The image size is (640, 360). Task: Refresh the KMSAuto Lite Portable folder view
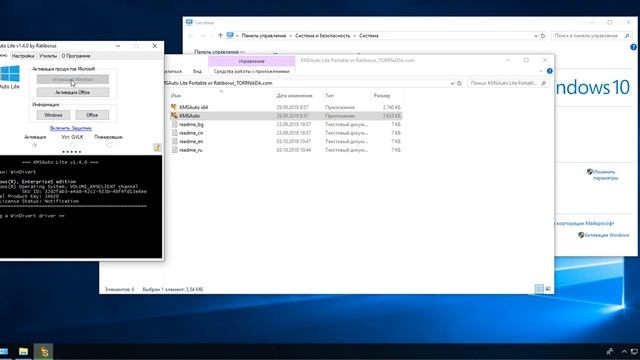point(460,83)
